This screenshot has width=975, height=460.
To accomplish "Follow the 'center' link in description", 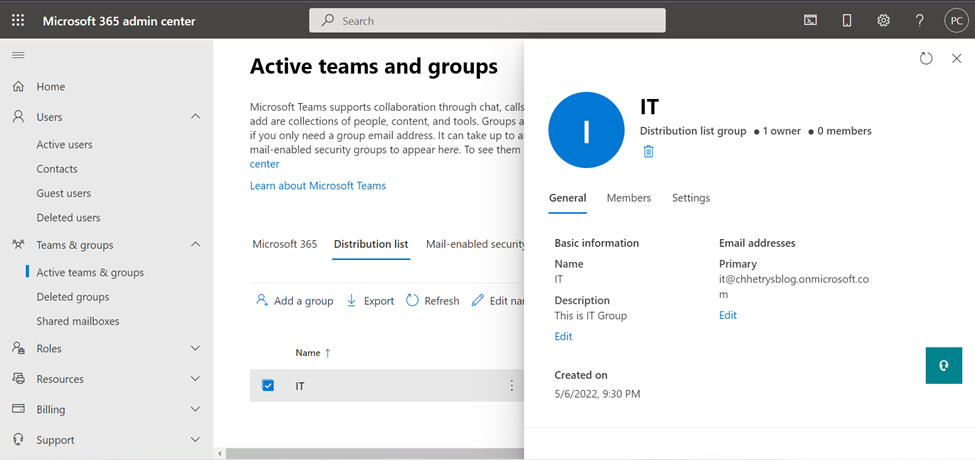I will (265, 164).
